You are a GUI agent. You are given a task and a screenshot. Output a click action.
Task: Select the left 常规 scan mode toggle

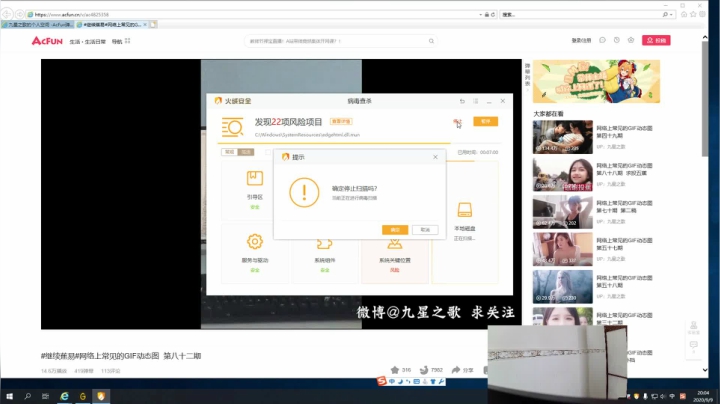230,152
